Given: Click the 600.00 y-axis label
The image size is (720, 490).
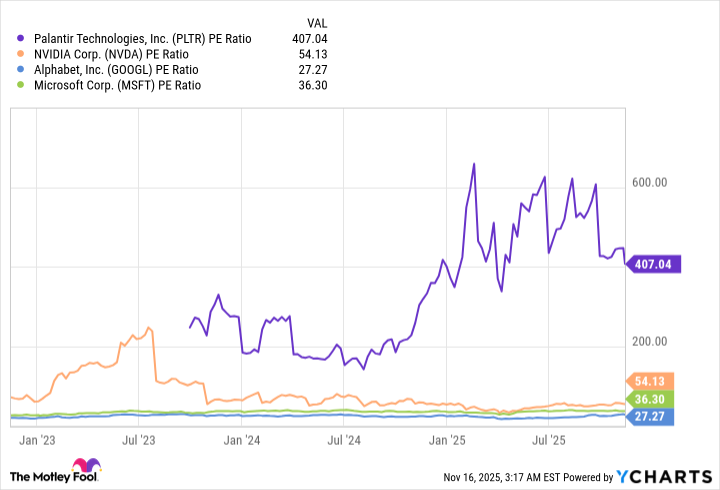Looking at the screenshot, I should click(649, 182).
